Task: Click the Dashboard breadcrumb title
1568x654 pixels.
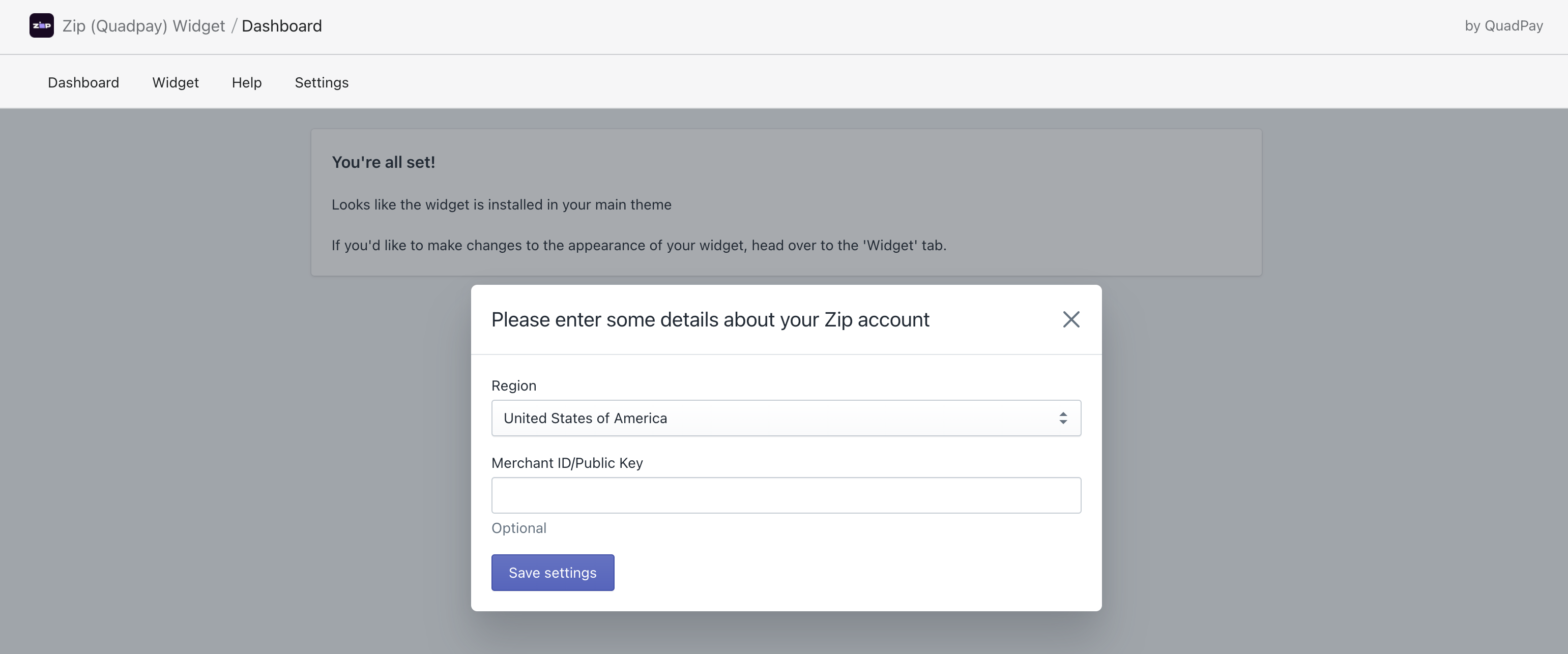Action: click(282, 26)
